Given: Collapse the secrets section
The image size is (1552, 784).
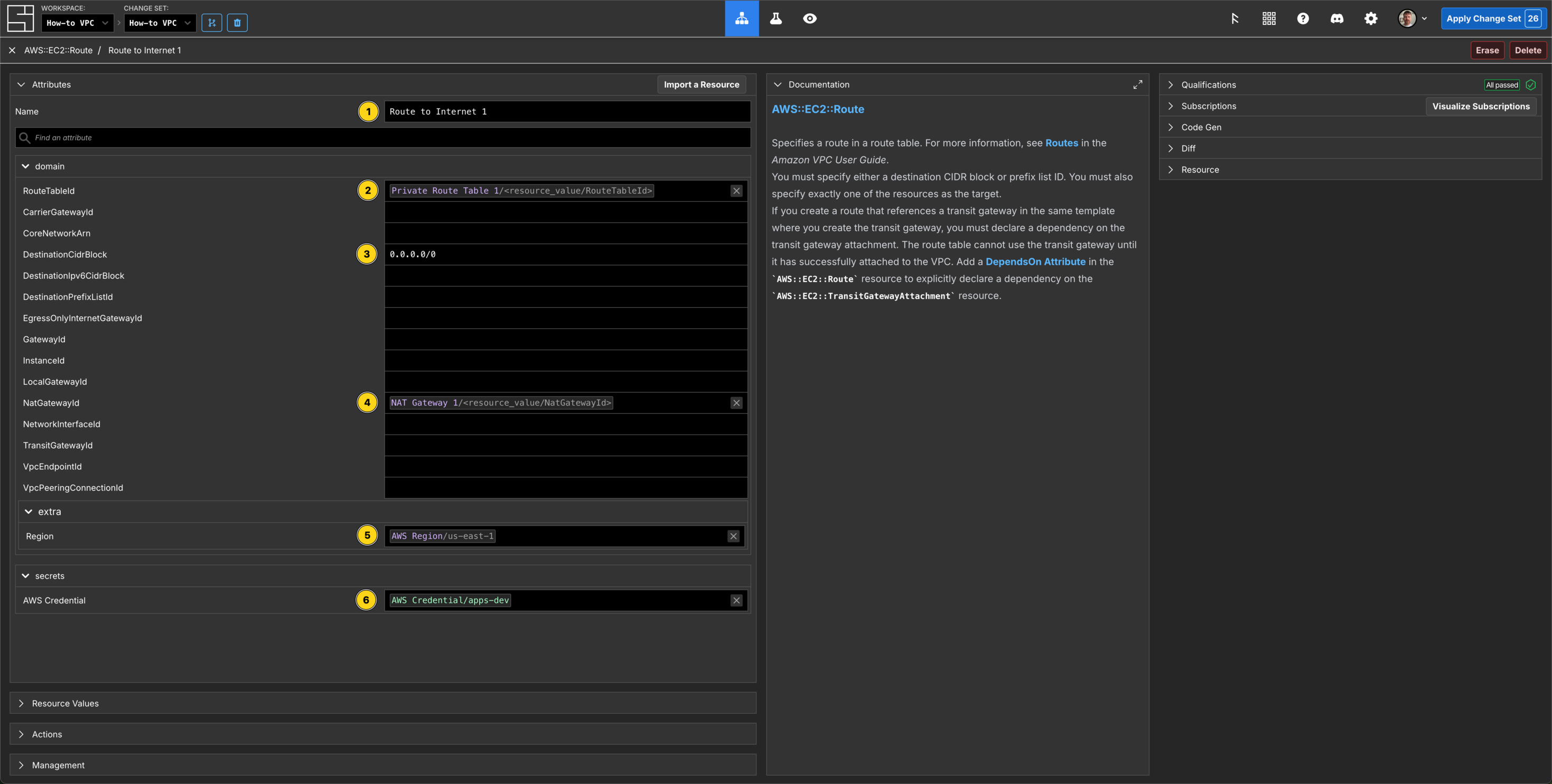Looking at the screenshot, I should [25, 577].
